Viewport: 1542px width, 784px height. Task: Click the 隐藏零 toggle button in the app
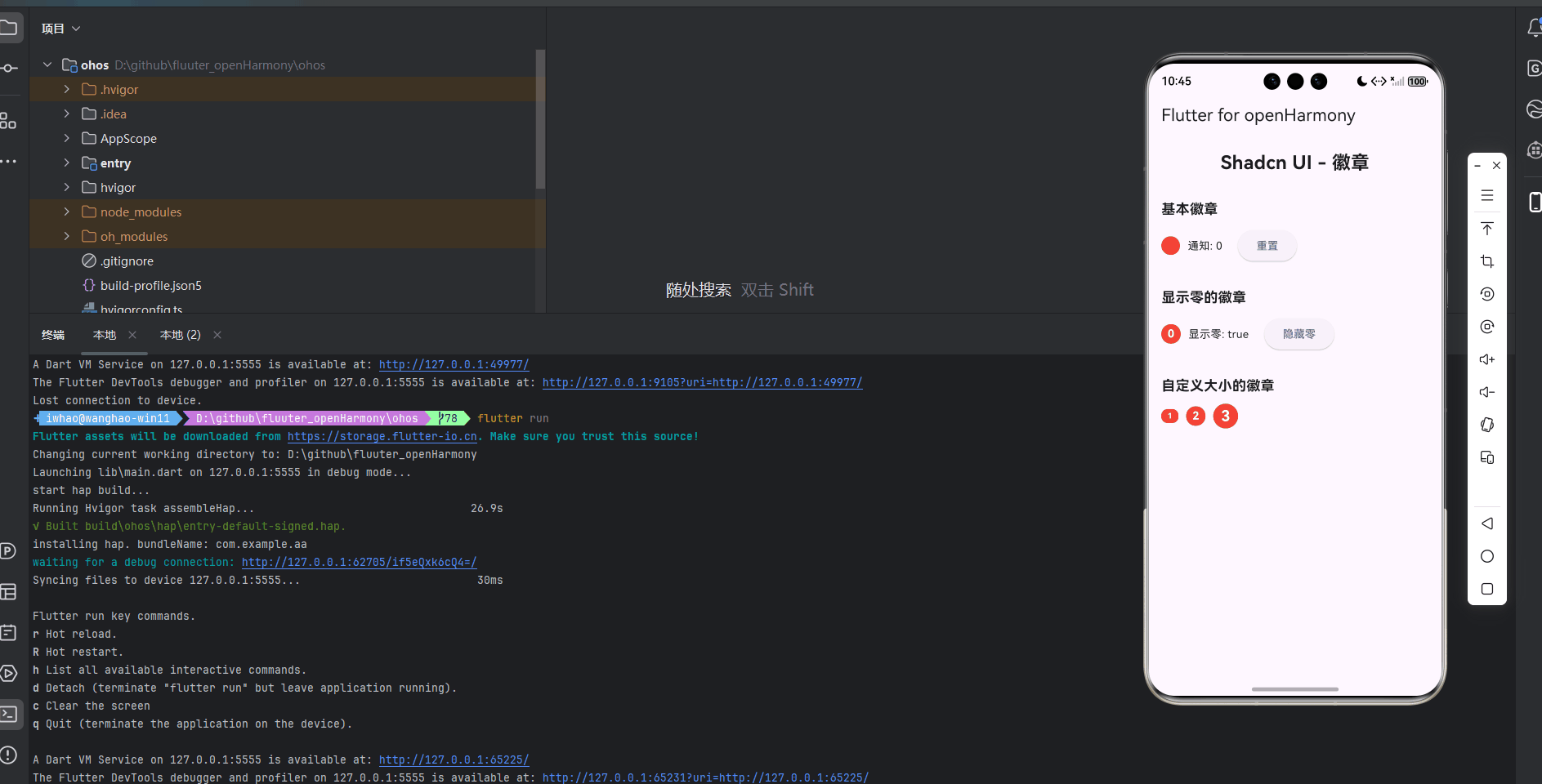click(1298, 334)
